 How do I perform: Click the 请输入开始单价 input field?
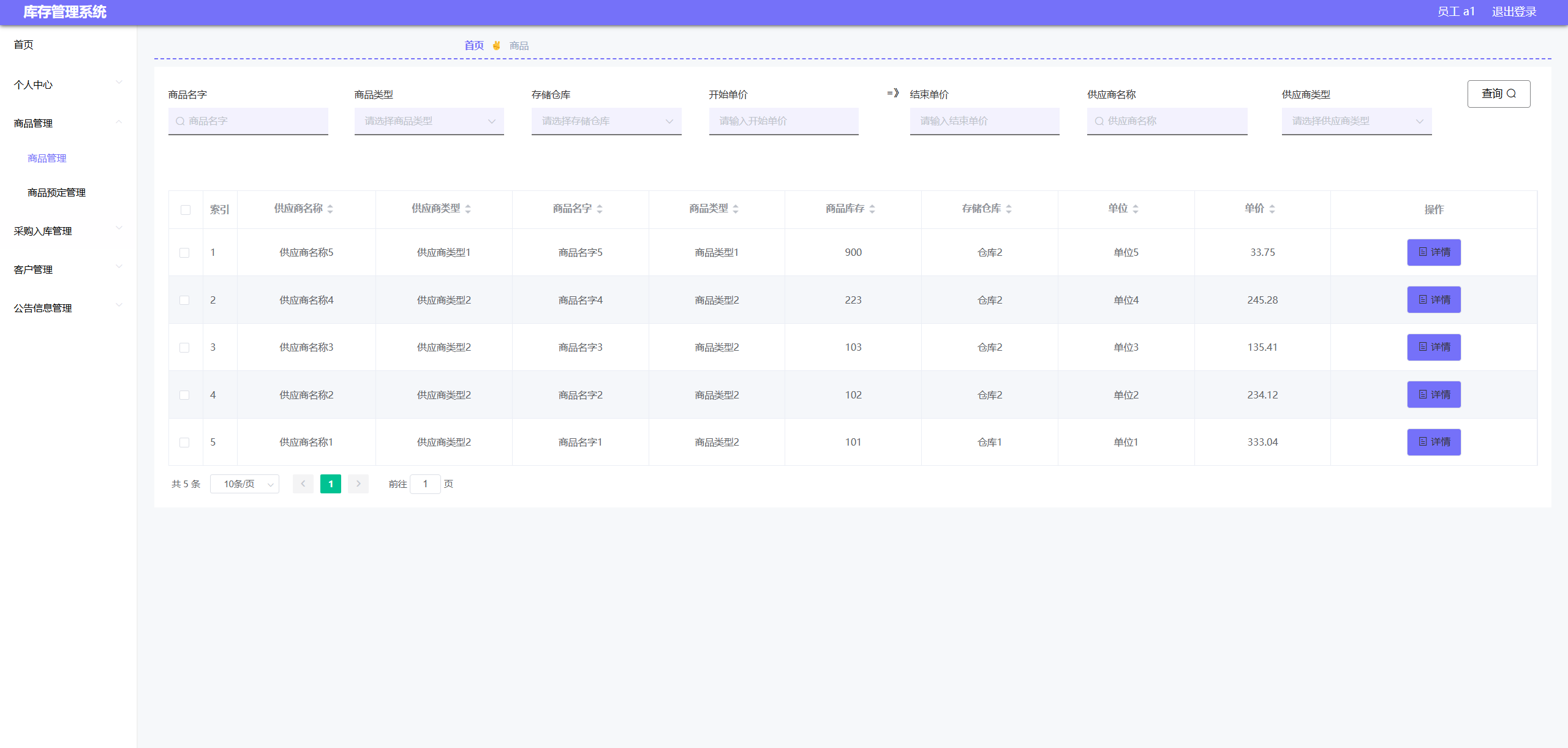783,121
